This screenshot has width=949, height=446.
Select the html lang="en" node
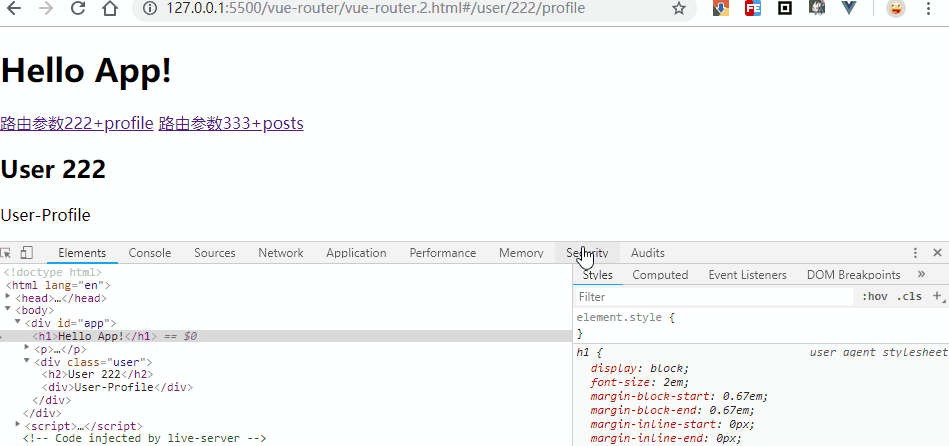[58, 286]
